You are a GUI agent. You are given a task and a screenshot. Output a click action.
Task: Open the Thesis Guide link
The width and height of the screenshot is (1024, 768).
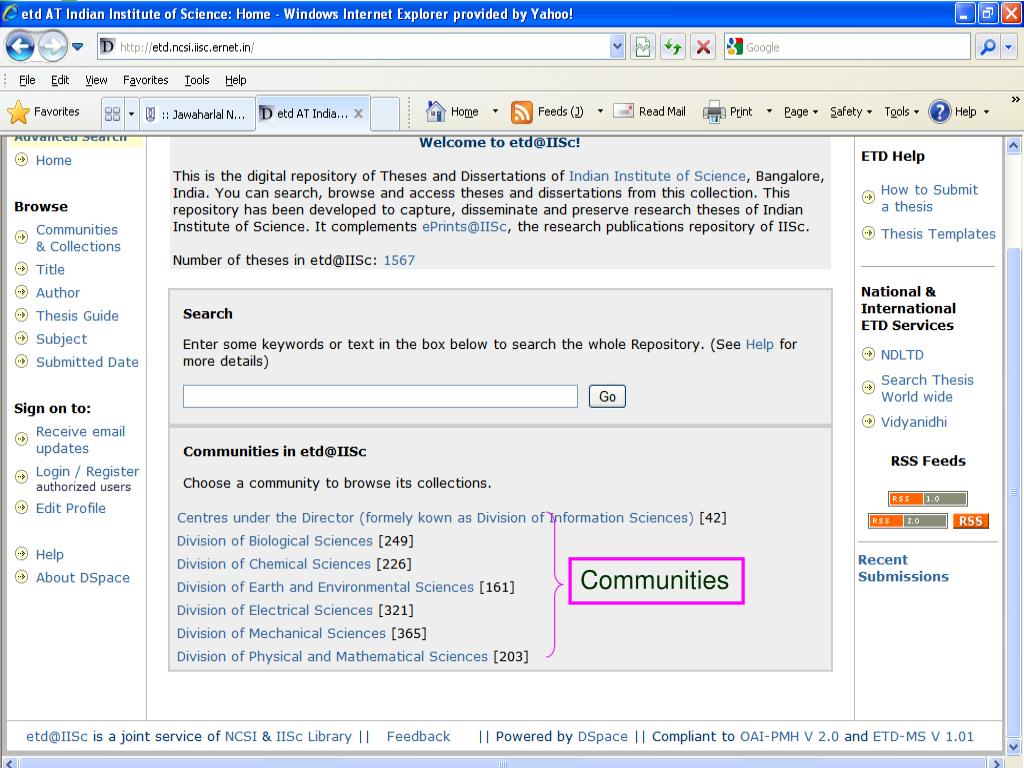(x=77, y=315)
